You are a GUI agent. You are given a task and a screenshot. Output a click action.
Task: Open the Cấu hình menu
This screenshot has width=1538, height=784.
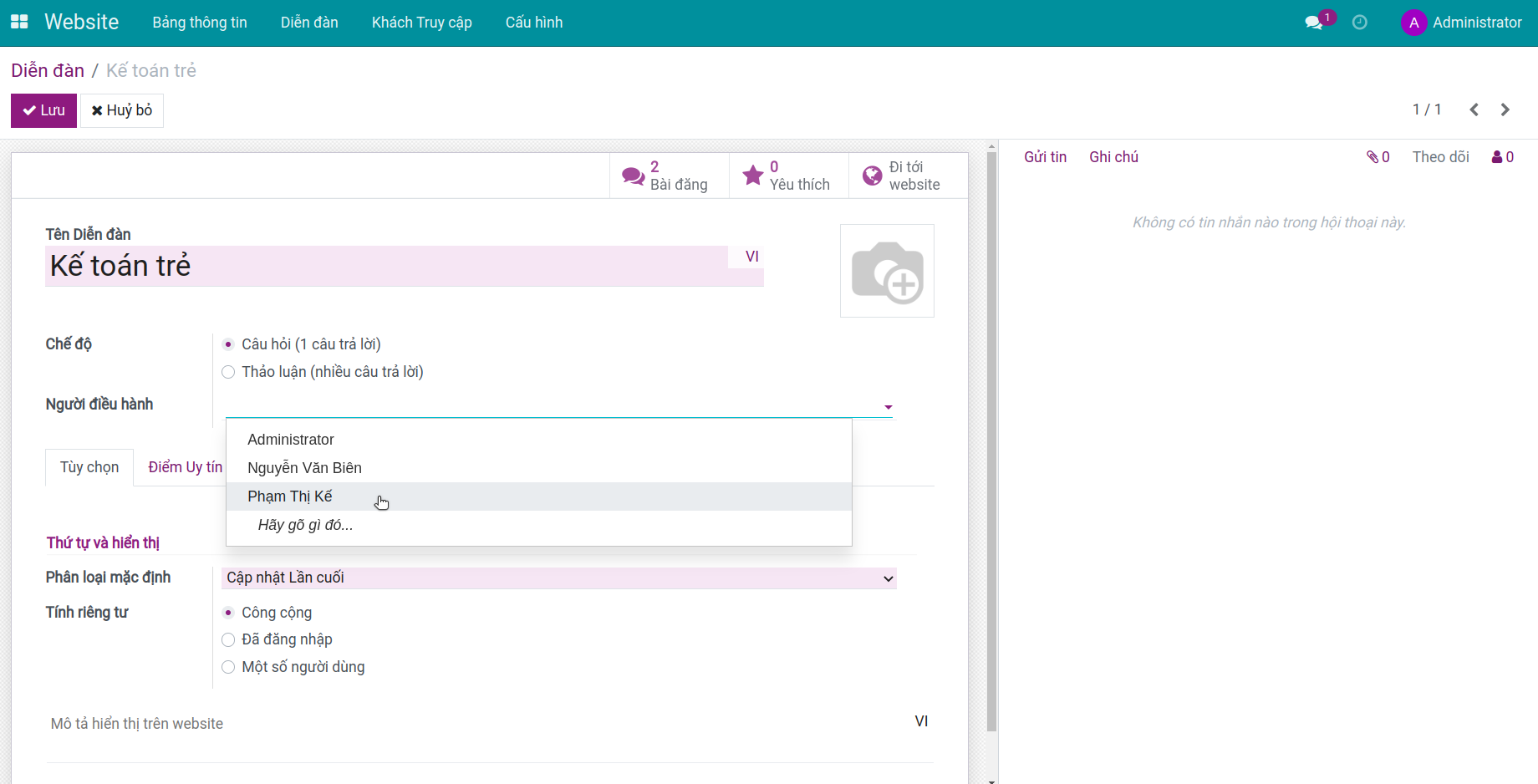point(533,23)
